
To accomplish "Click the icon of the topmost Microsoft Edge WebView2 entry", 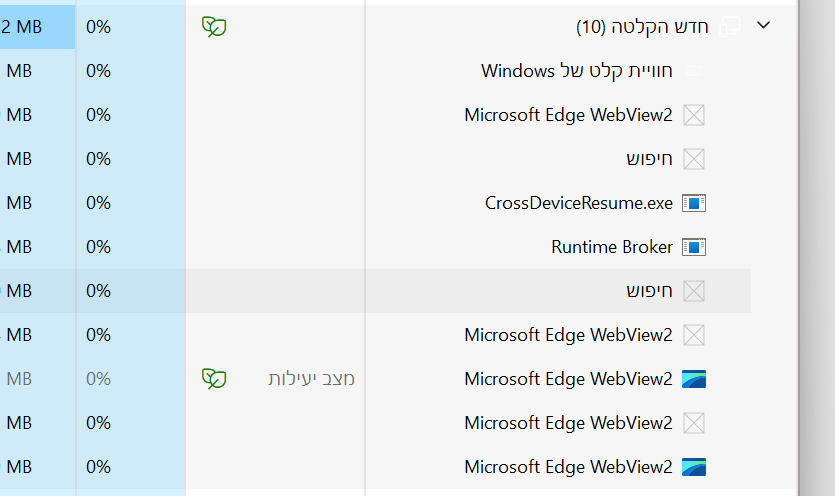I will 694,115.
